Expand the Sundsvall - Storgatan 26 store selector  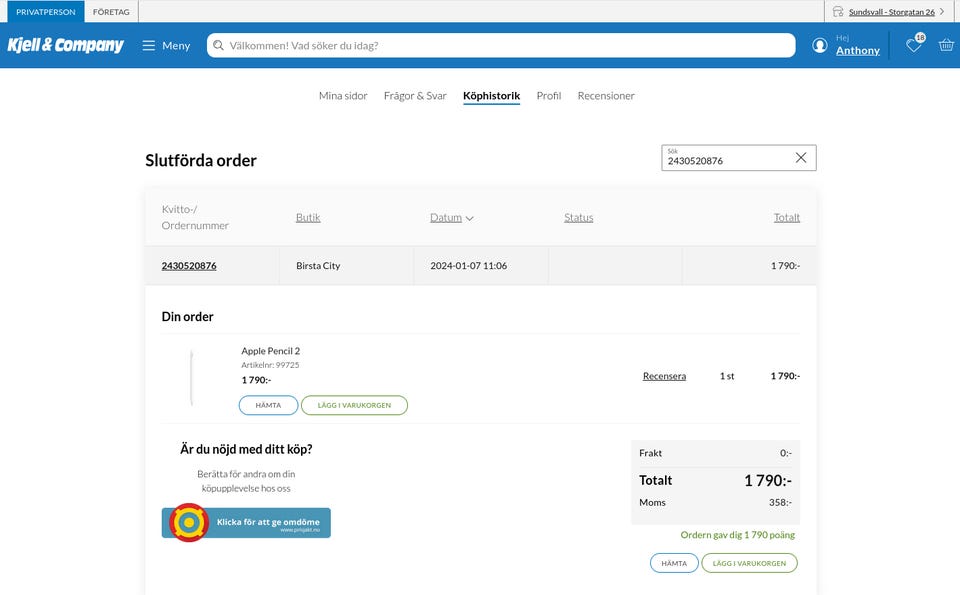click(890, 12)
